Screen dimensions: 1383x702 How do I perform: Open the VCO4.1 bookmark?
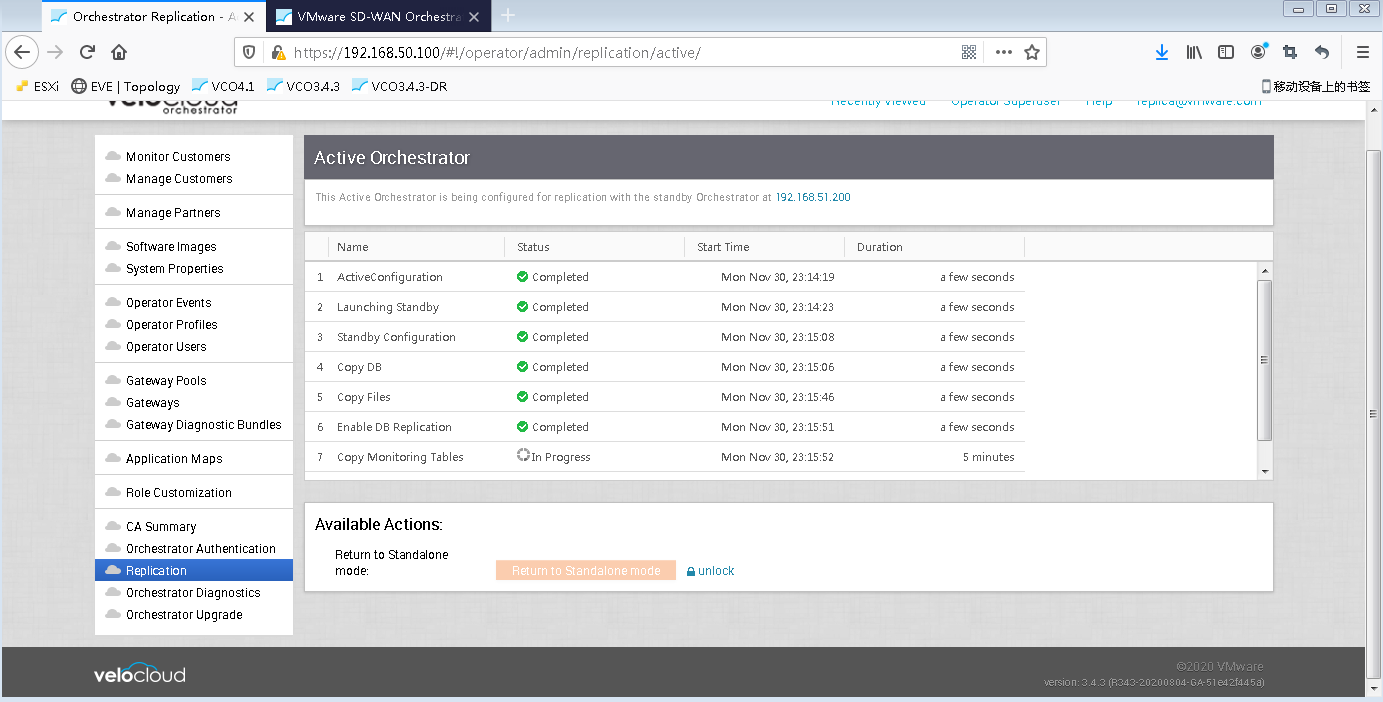click(x=222, y=86)
